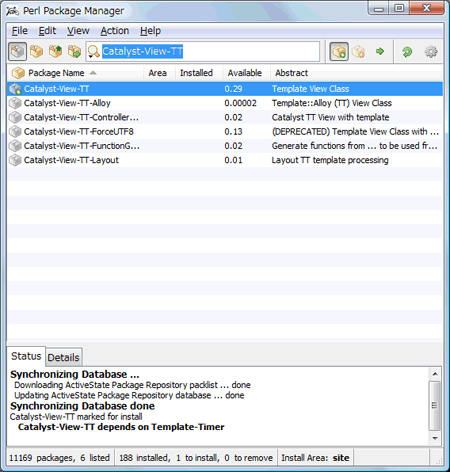Toggle the view all packages toolbar icon
Viewport: 450px width, 472px height.
pos(18,52)
